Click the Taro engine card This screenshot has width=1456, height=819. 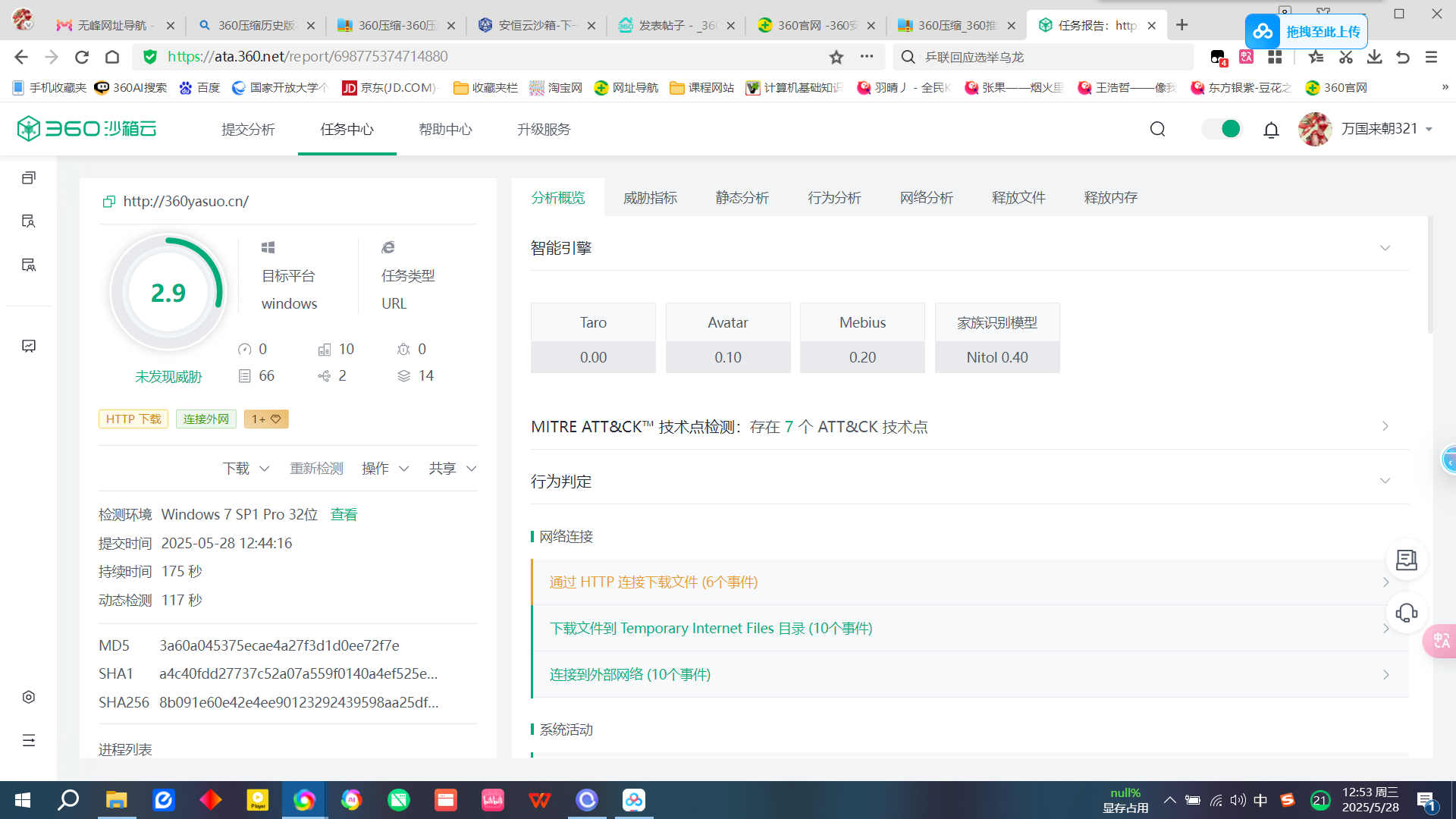(x=593, y=337)
